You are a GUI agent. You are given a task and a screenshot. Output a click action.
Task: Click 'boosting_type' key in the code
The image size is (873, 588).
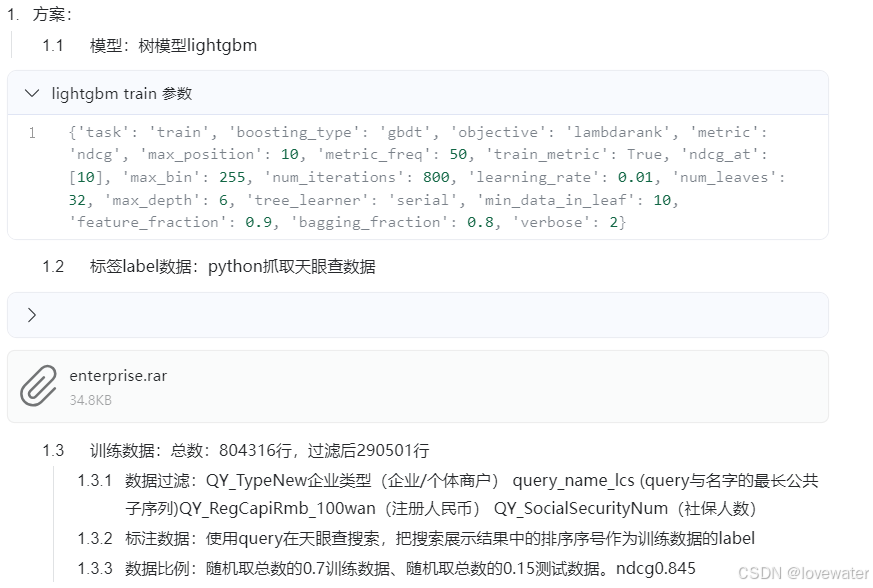[x=294, y=133]
